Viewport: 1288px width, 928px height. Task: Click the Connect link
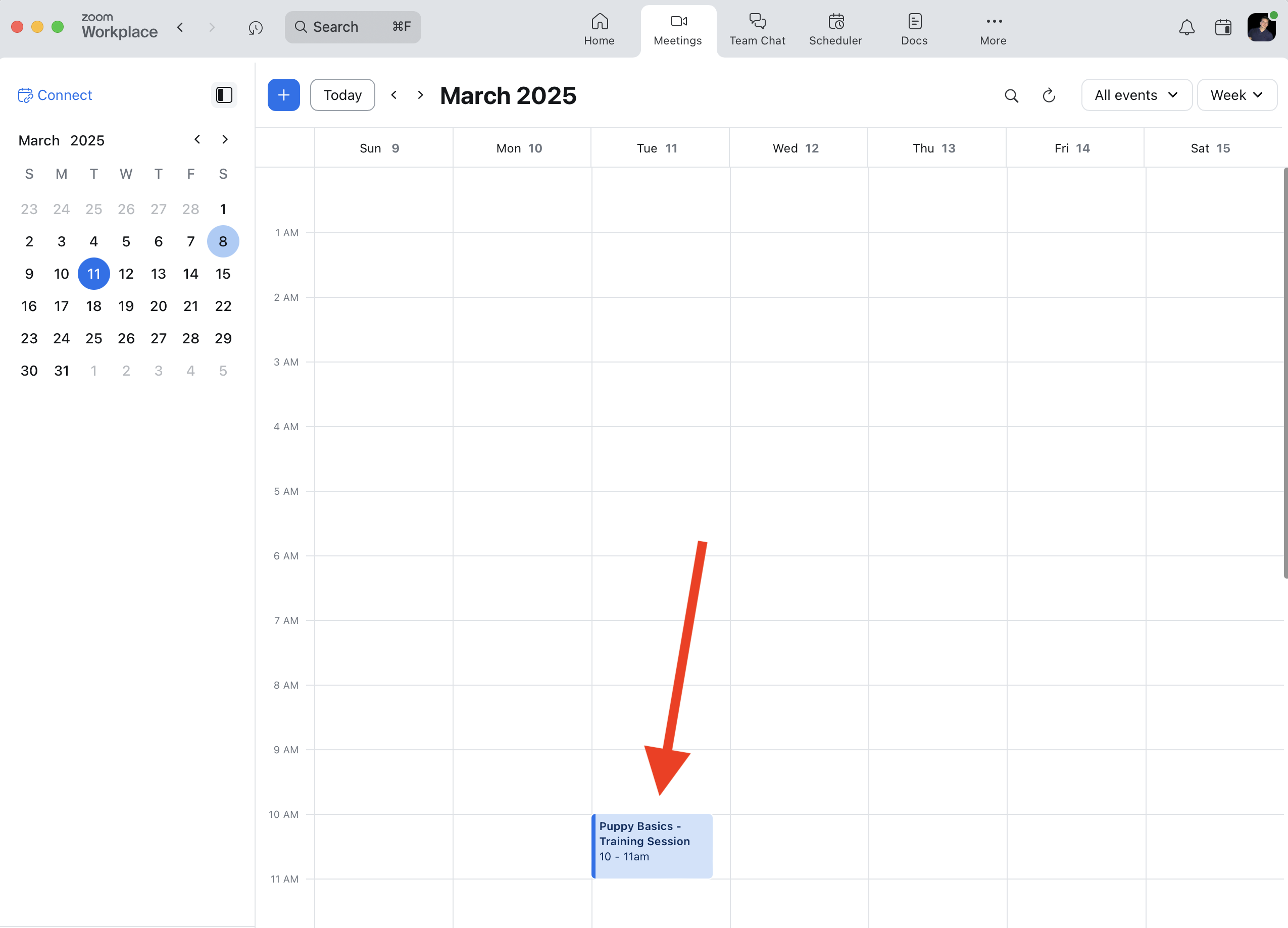click(55, 95)
